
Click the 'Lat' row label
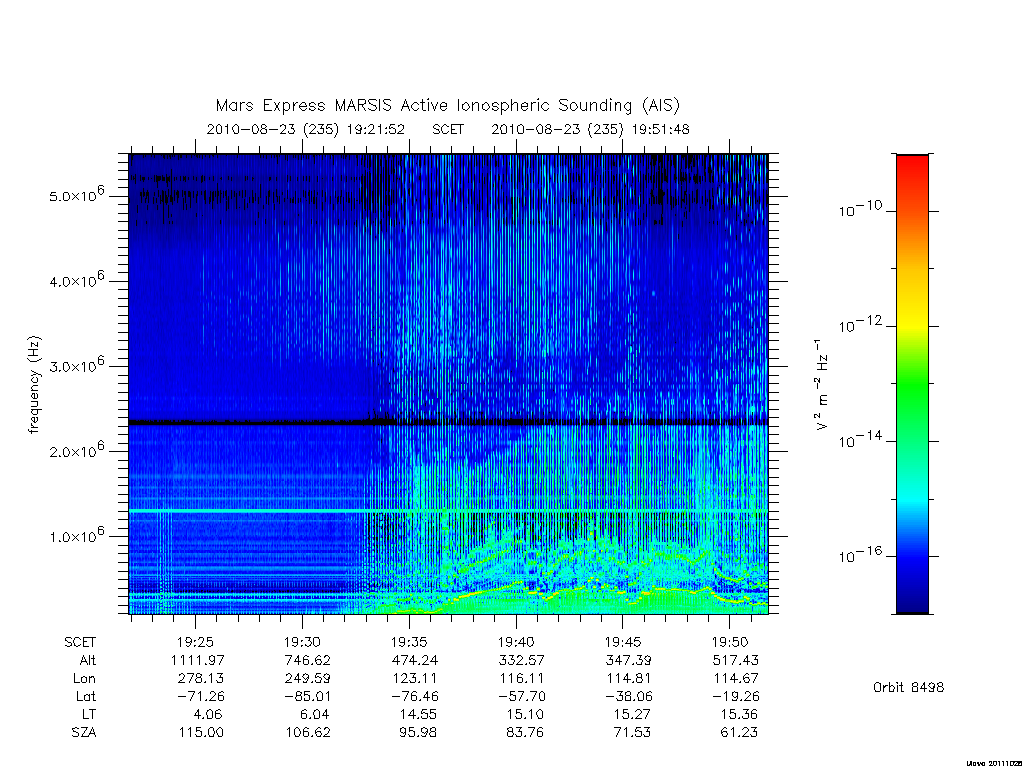pos(86,697)
